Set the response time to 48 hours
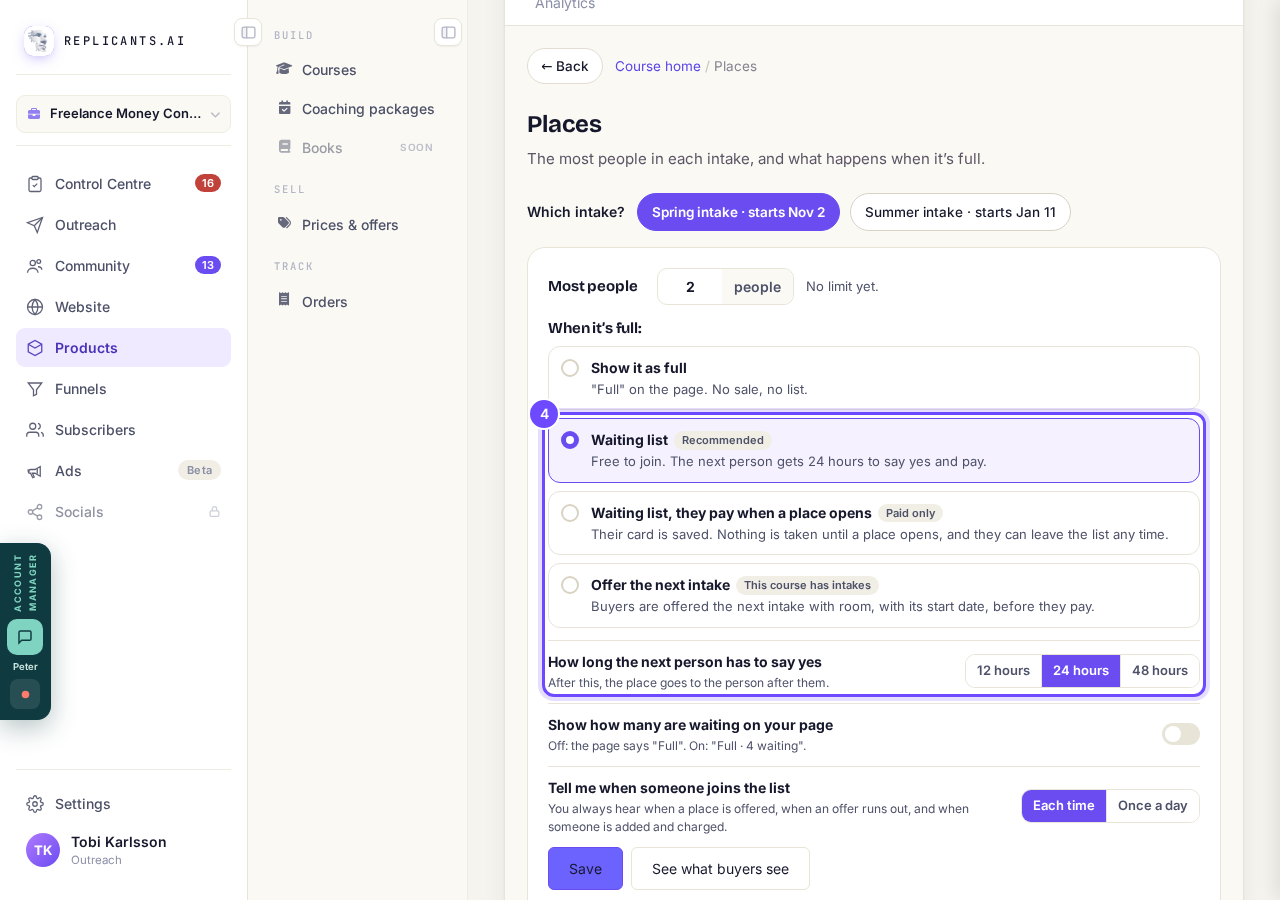 1160,671
